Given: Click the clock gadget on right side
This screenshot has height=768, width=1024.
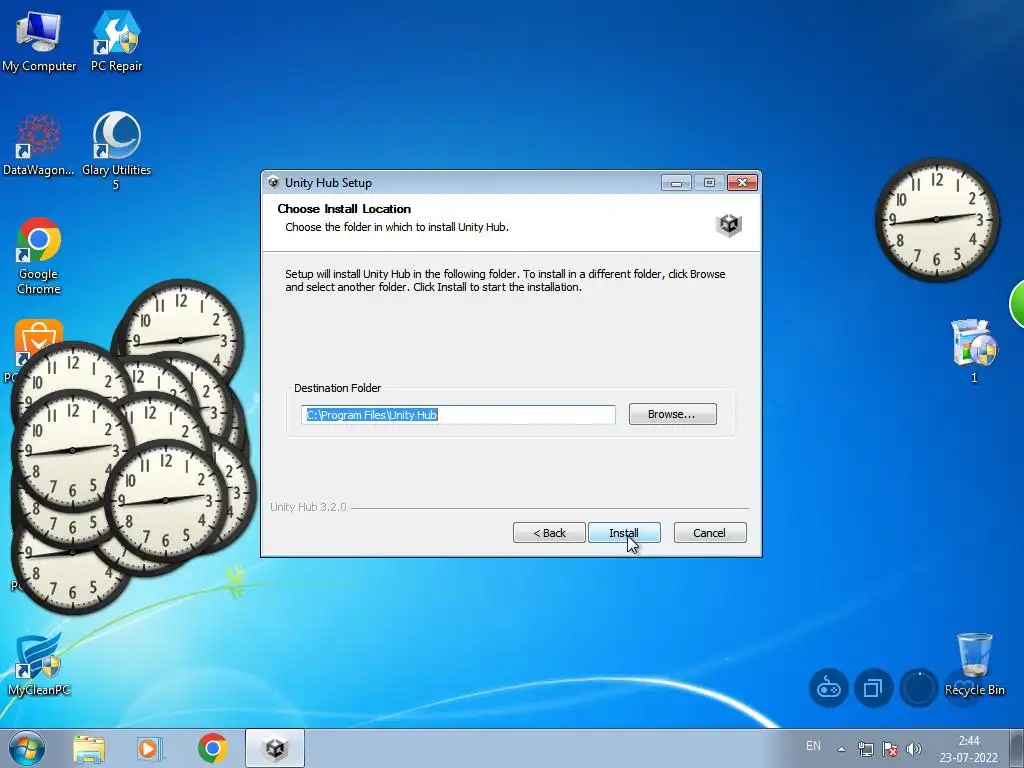Looking at the screenshot, I should click(x=936, y=219).
